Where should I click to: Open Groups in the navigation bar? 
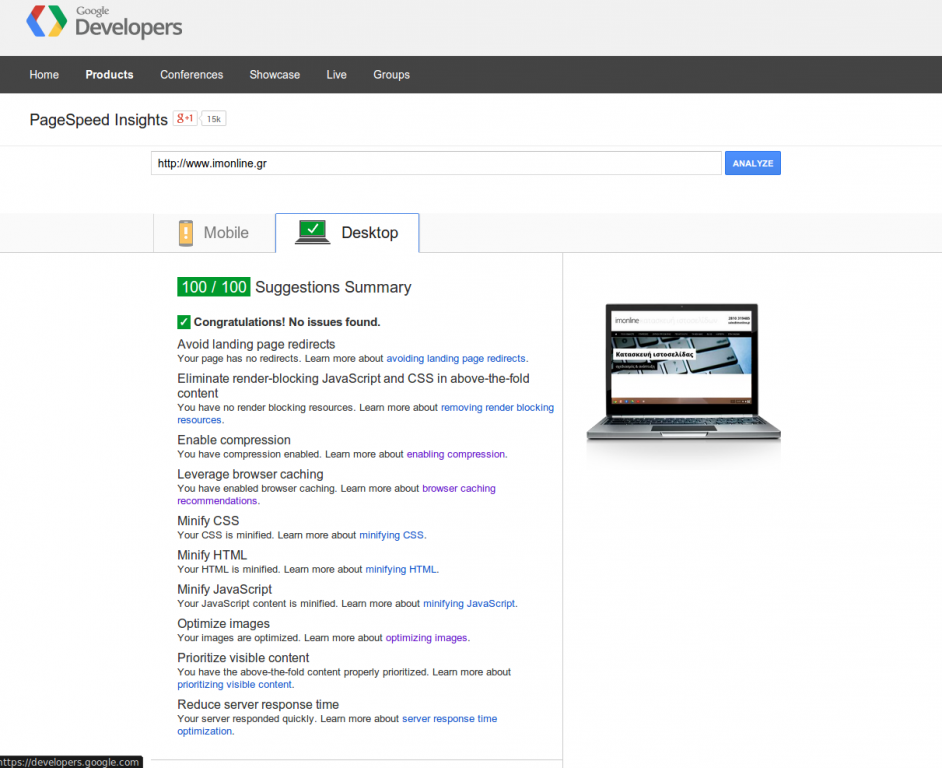(x=392, y=75)
